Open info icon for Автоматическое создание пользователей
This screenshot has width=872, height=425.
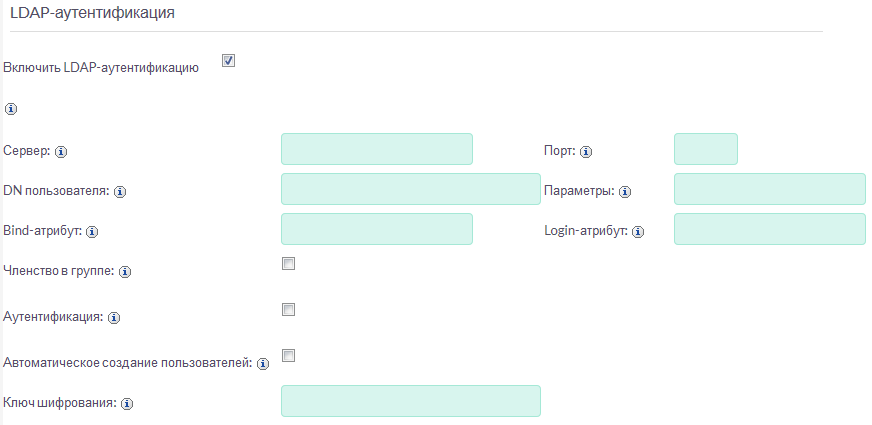(263, 364)
